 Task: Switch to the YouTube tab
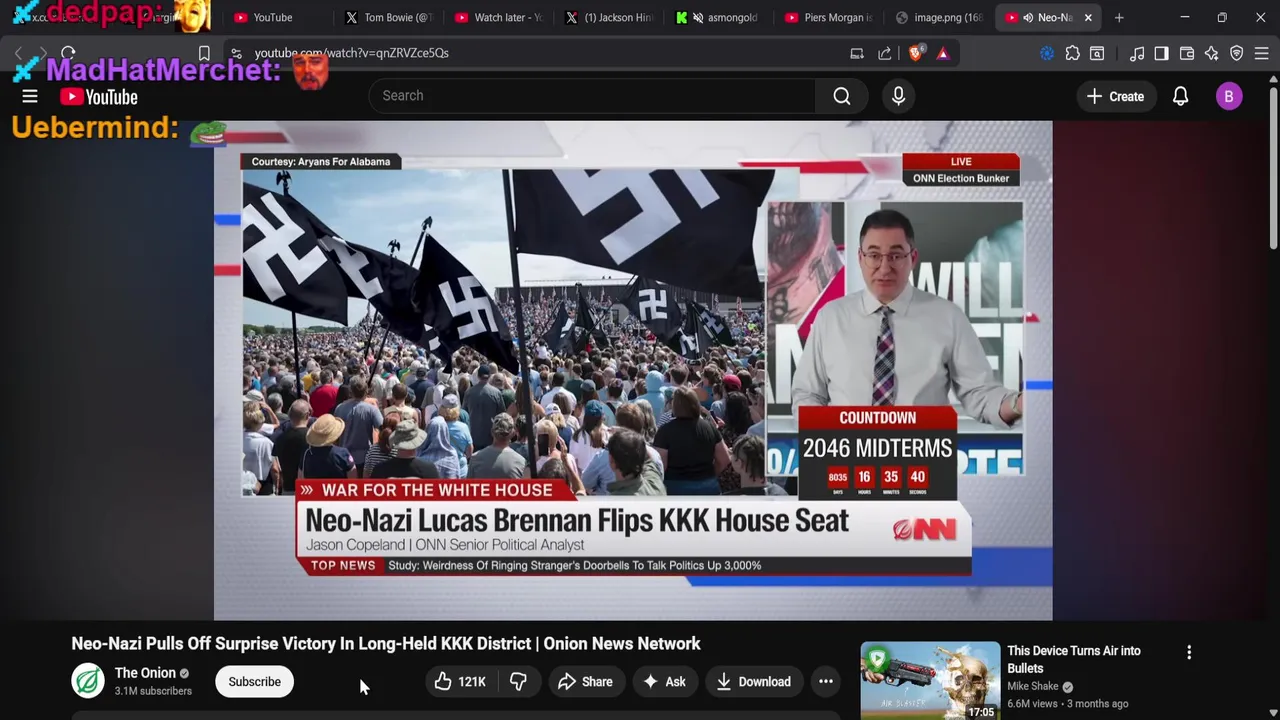tap(271, 17)
